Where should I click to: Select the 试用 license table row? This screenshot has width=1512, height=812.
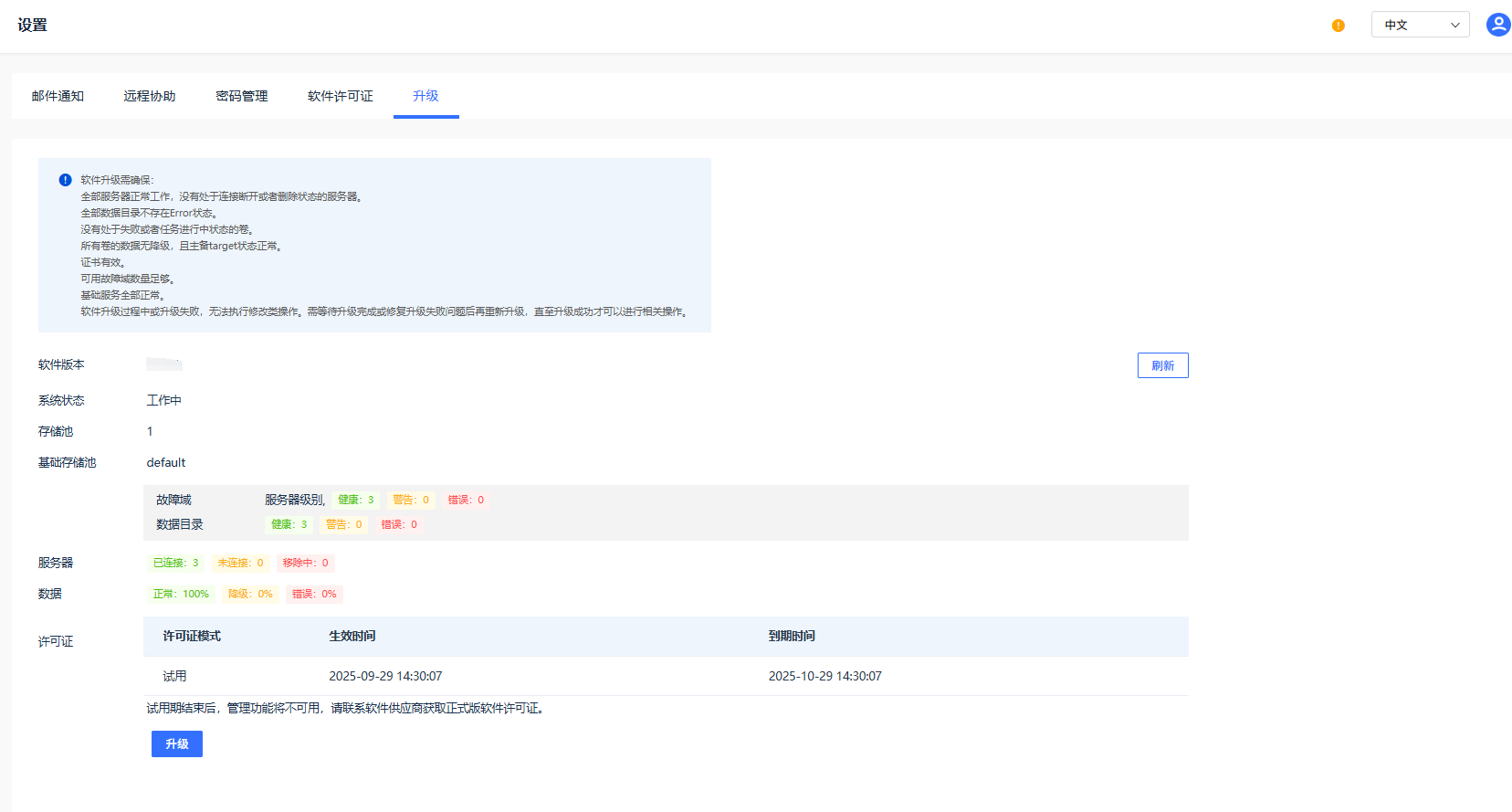666,676
